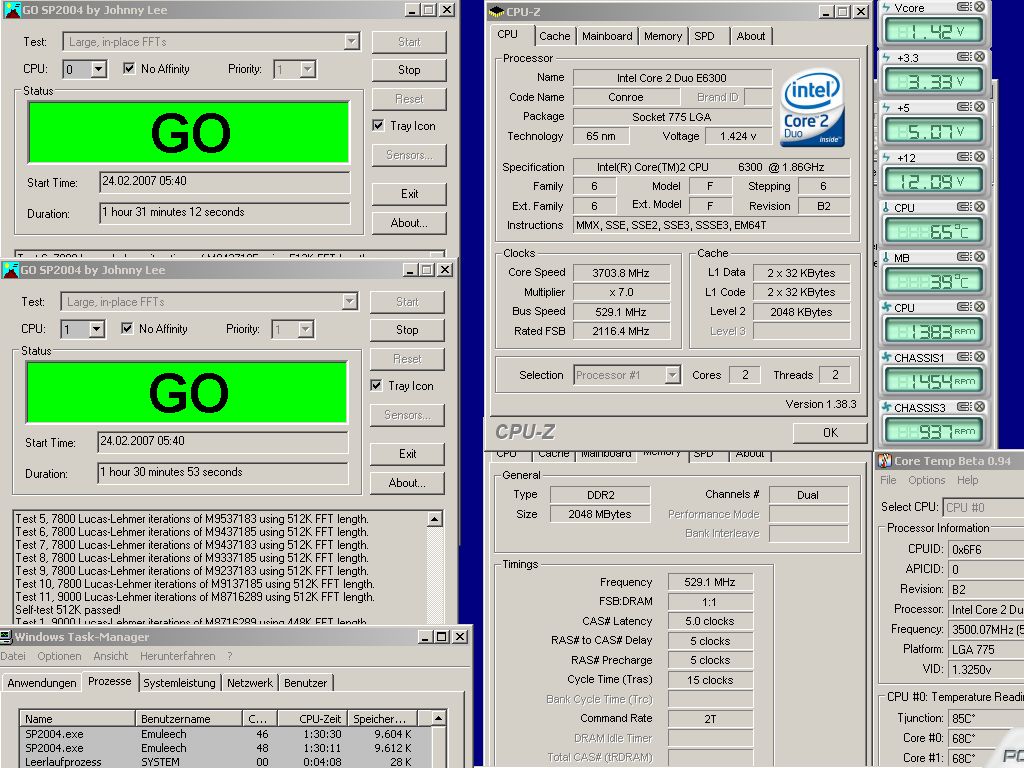
Task: Click the CPU-Zeit column header
Action: click(312, 718)
